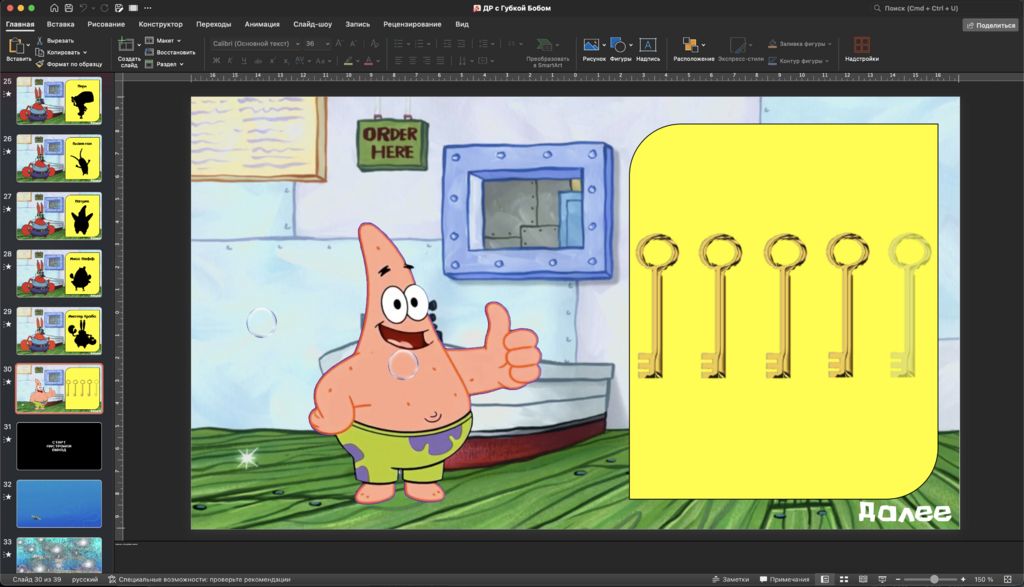Open the font size 36 dropdown
This screenshot has height=587, width=1024.
327,44
